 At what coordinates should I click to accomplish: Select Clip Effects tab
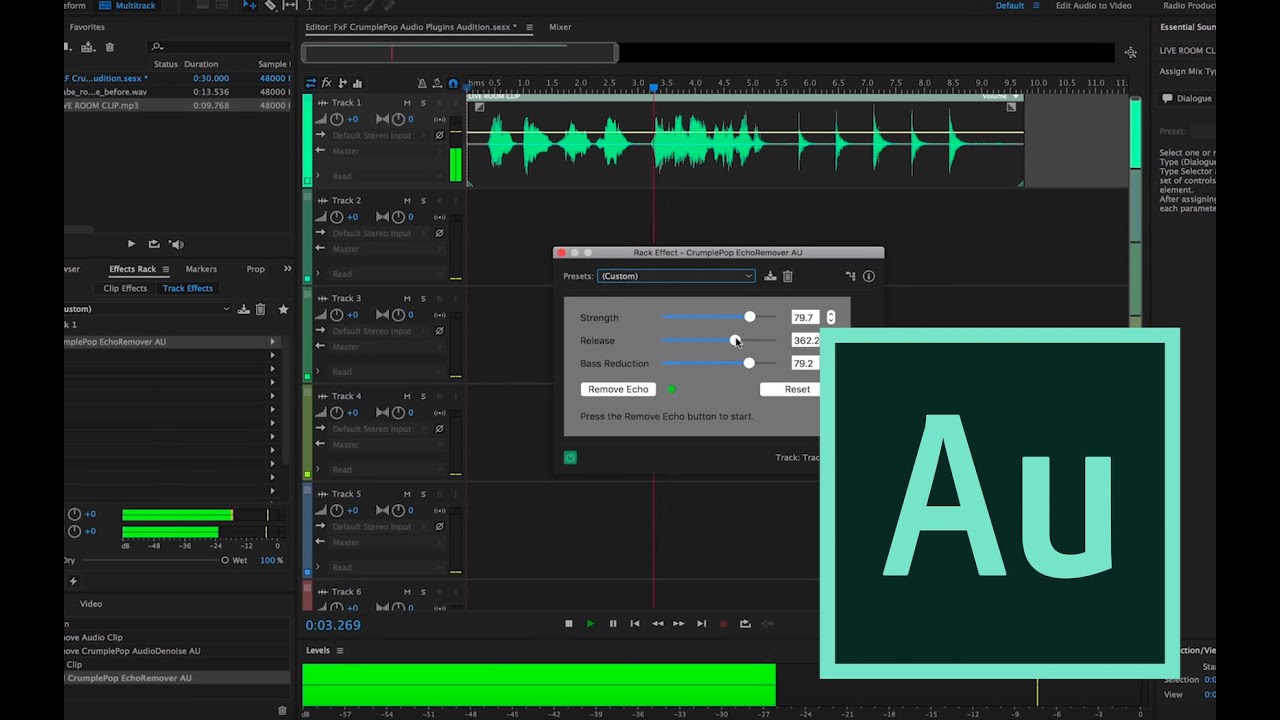point(125,288)
